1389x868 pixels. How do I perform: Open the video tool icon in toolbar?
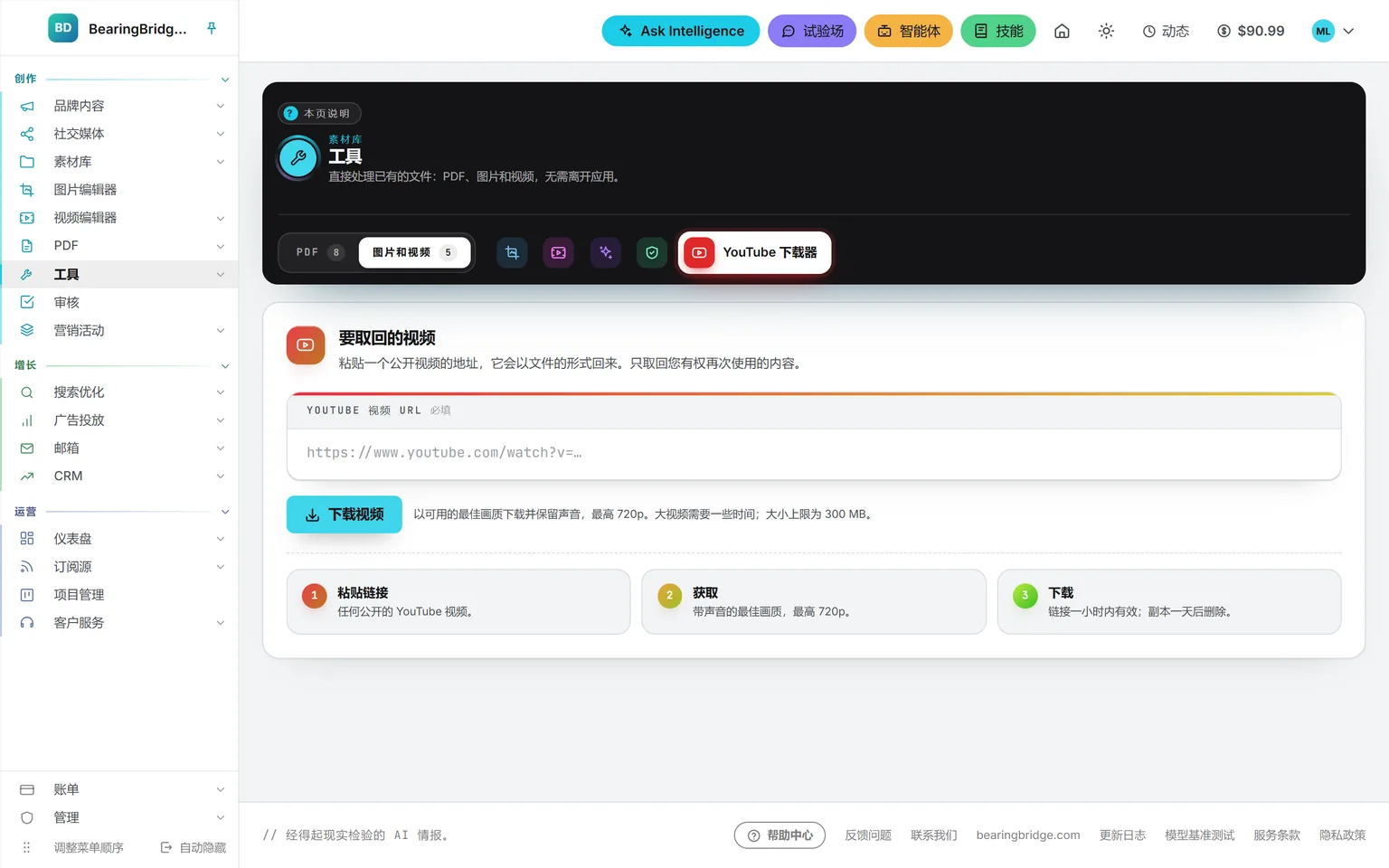tap(559, 253)
